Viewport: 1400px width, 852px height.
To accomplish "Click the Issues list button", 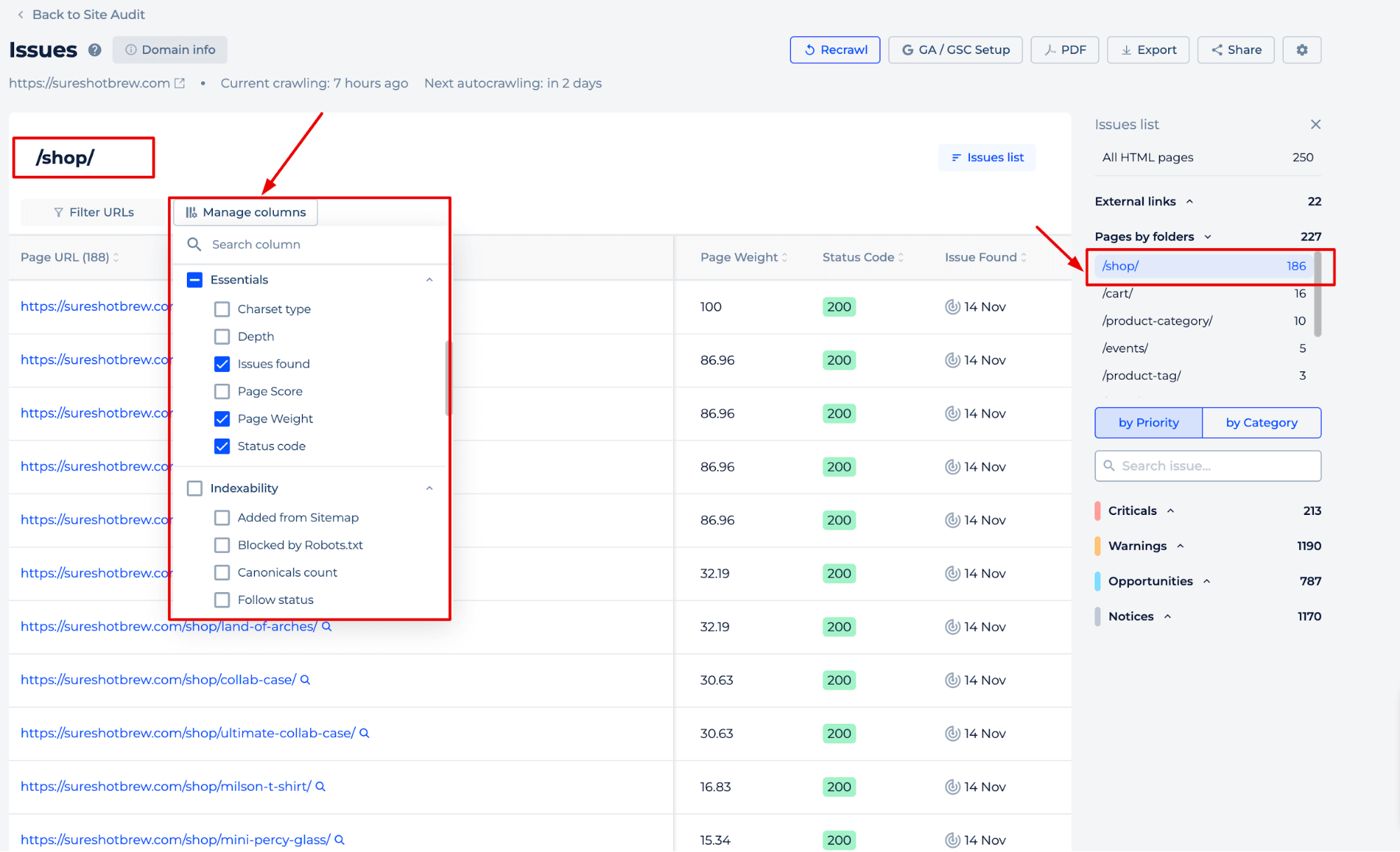I will coord(988,157).
